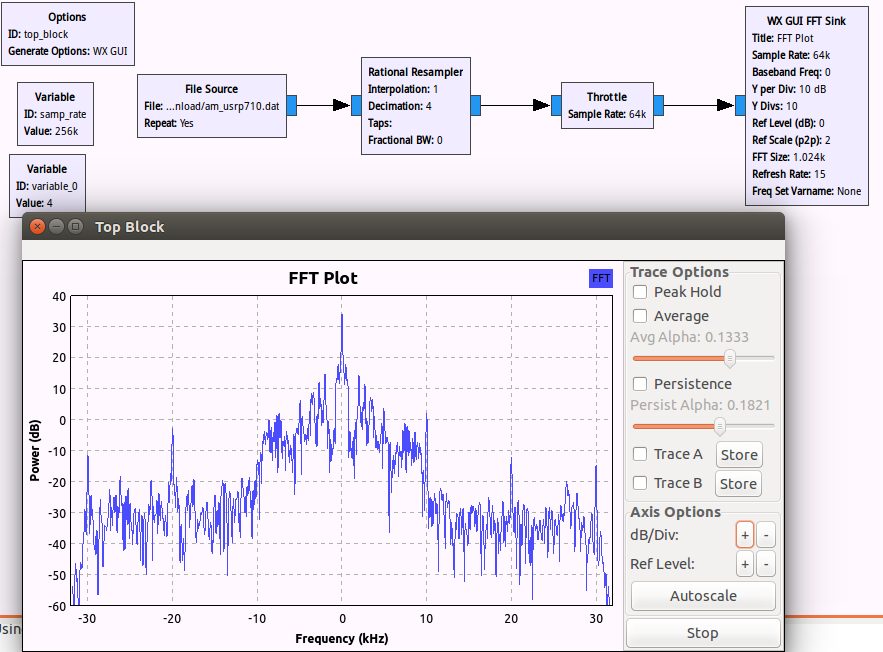Store the current trace to Trace A
This screenshot has height=652, width=883.
tap(739, 454)
